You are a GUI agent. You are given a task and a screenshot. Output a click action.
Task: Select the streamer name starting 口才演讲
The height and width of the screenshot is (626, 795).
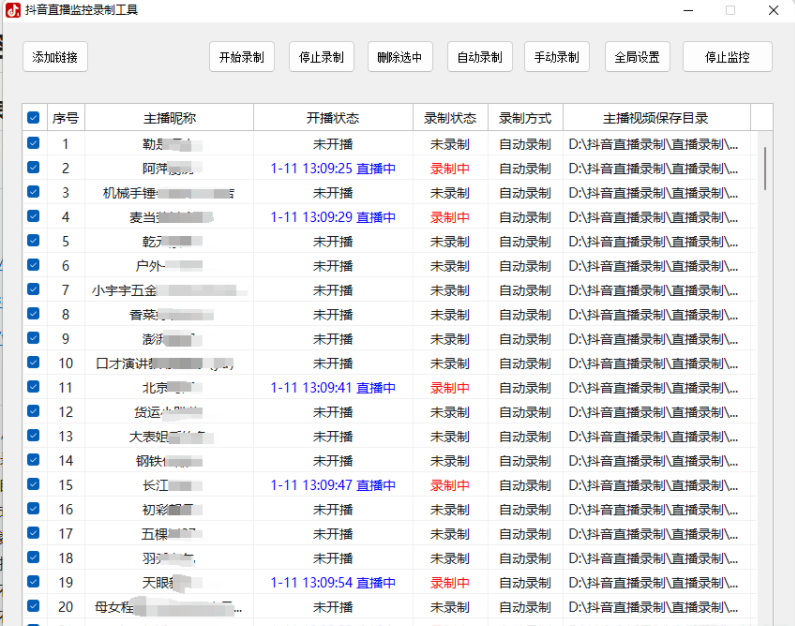tap(165, 363)
